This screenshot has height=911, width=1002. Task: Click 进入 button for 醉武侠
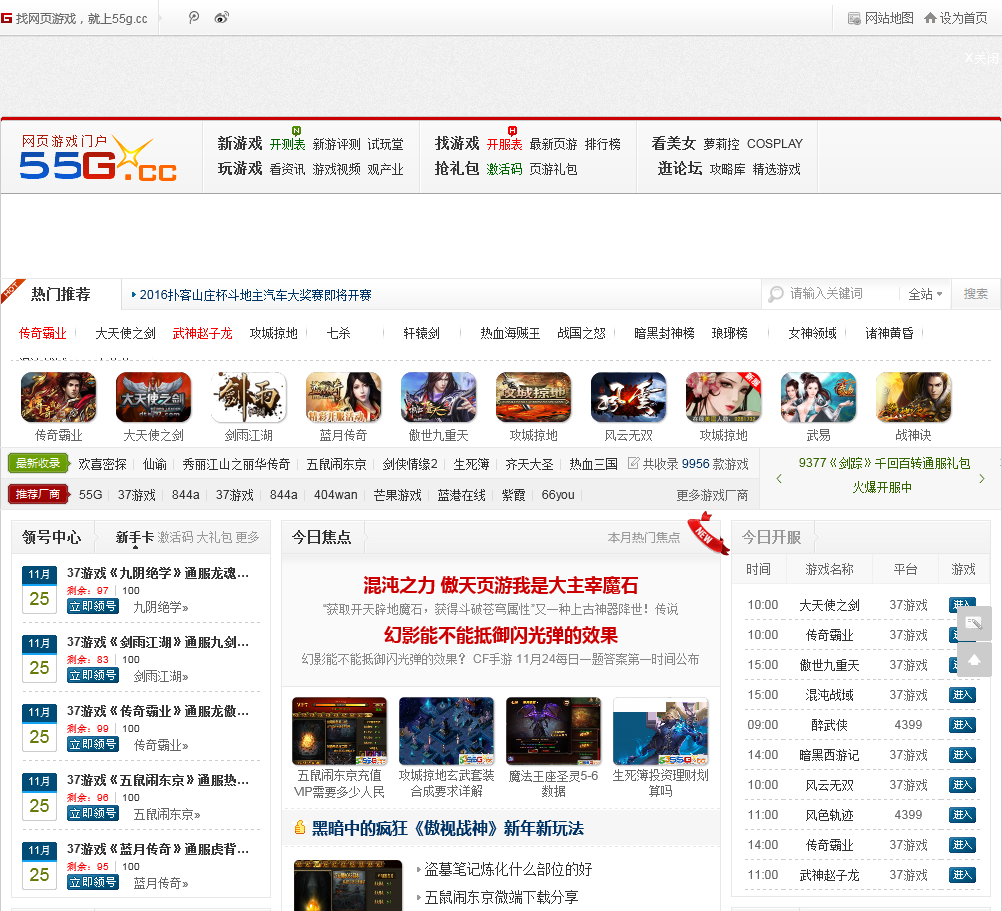(x=962, y=725)
